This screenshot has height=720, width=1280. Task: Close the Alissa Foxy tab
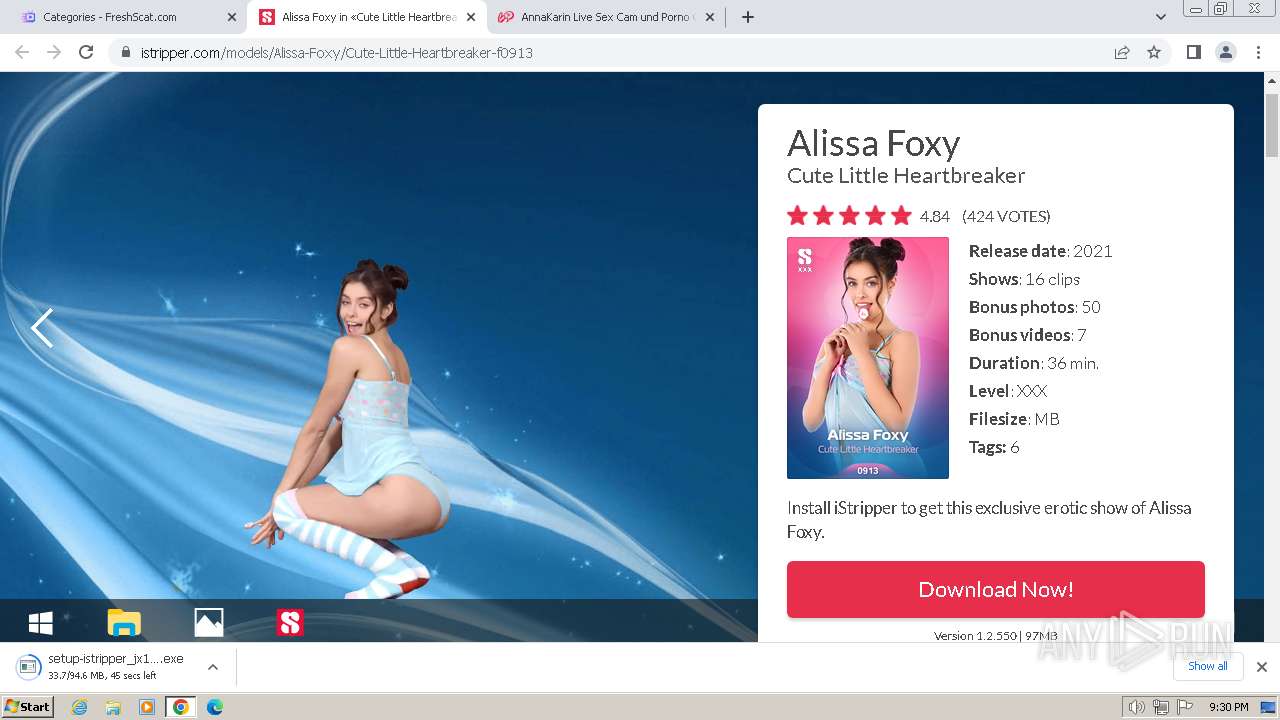click(x=471, y=17)
